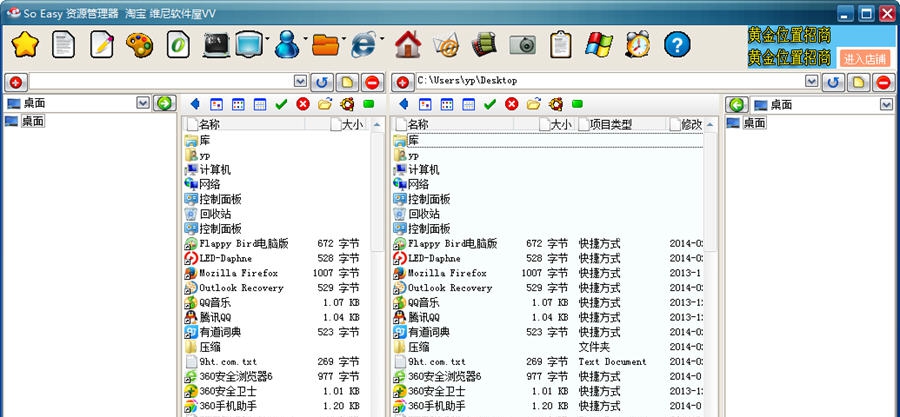Open the film reel media icon
The height and width of the screenshot is (417, 900).
pyautogui.click(x=484, y=45)
